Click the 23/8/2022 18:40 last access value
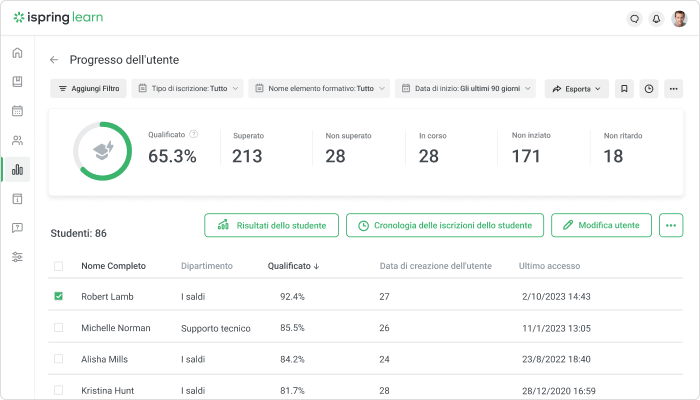Image resolution: width=700 pixels, height=400 pixels. pyautogui.click(x=556, y=359)
